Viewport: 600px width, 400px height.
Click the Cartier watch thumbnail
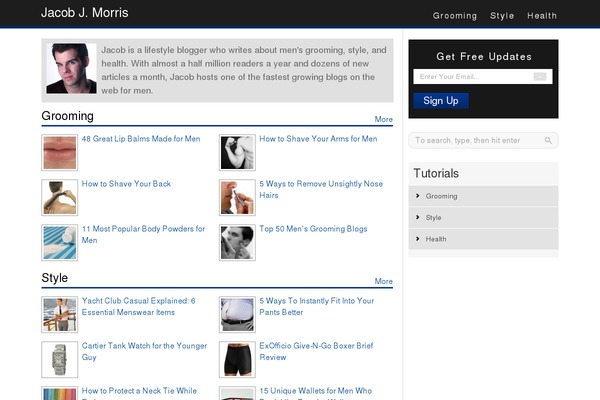coord(59,359)
